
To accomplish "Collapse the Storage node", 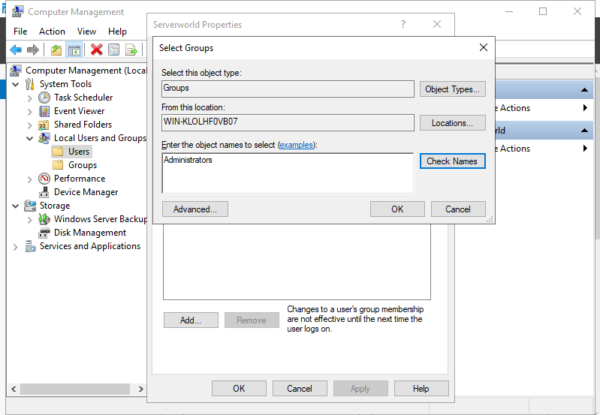I will point(16,206).
